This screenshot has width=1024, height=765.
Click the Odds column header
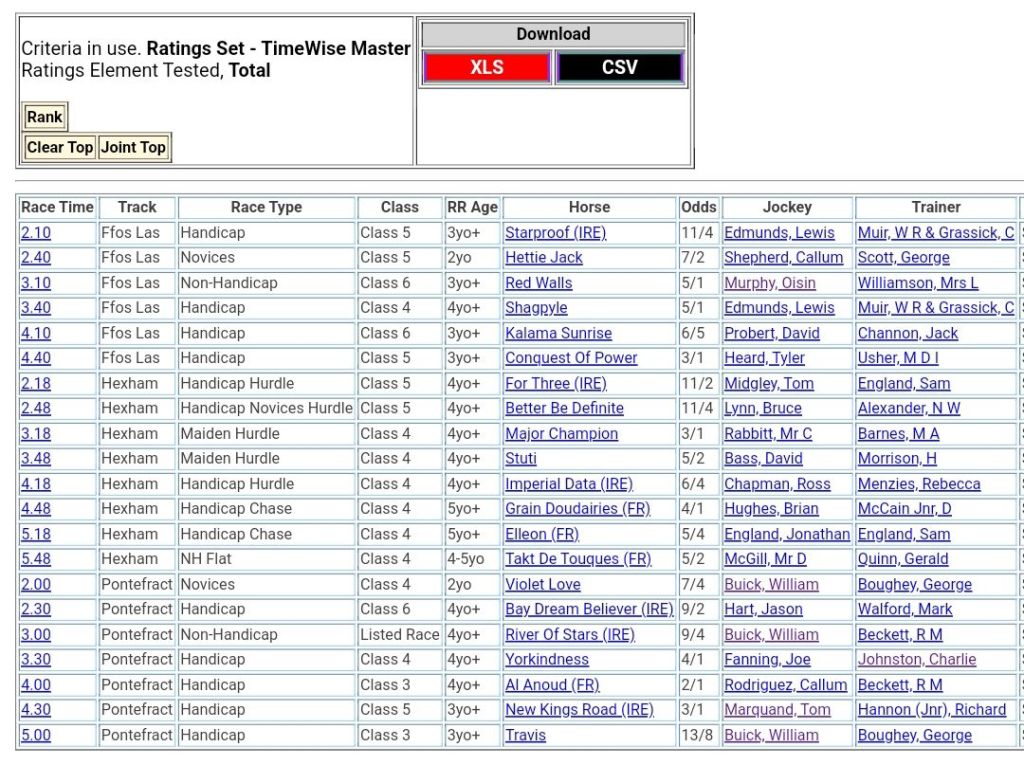pyautogui.click(x=698, y=207)
